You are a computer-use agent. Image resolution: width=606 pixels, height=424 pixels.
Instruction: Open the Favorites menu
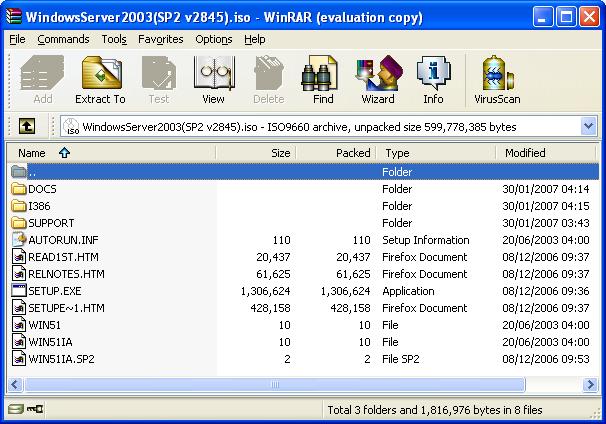(x=161, y=39)
